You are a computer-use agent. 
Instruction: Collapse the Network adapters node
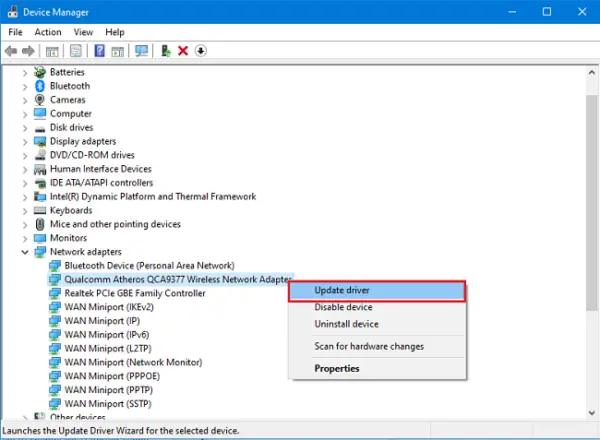pos(25,252)
